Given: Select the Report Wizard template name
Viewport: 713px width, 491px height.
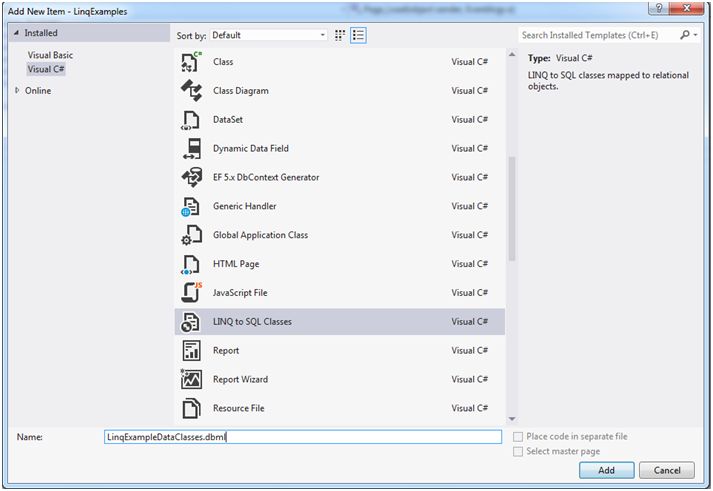Looking at the screenshot, I should click(x=241, y=380).
